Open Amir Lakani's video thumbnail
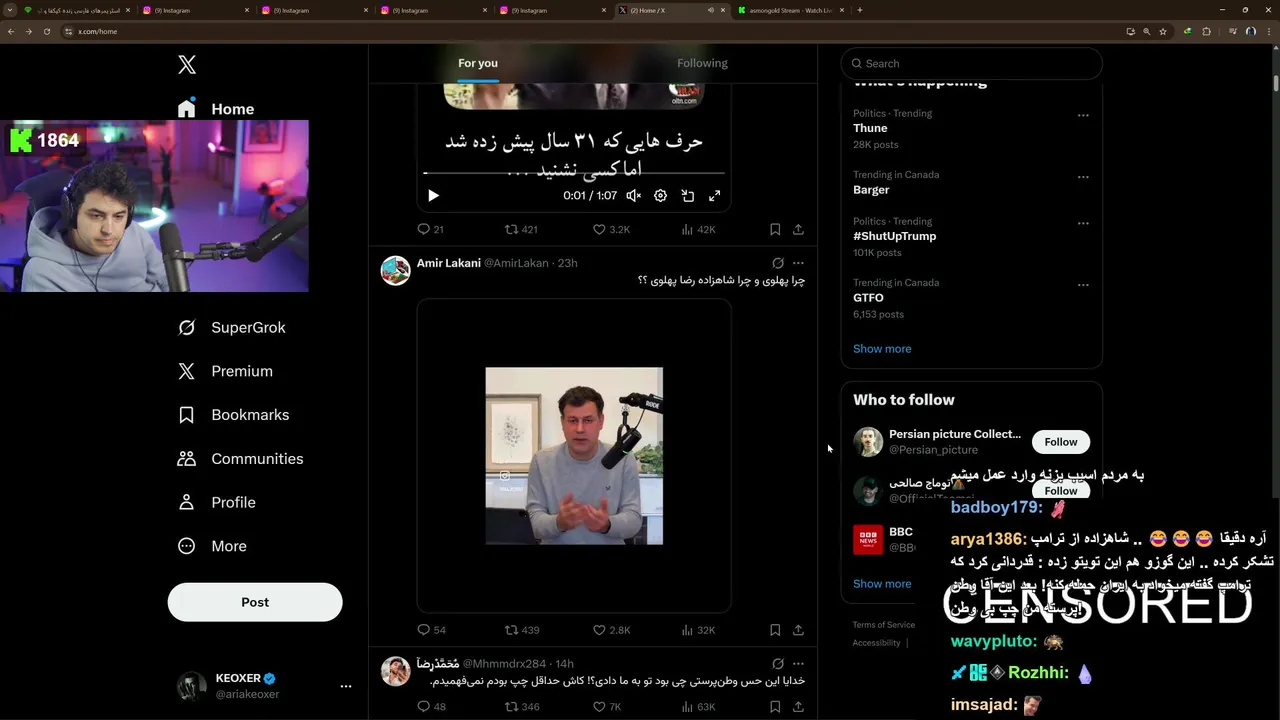 click(574, 456)
